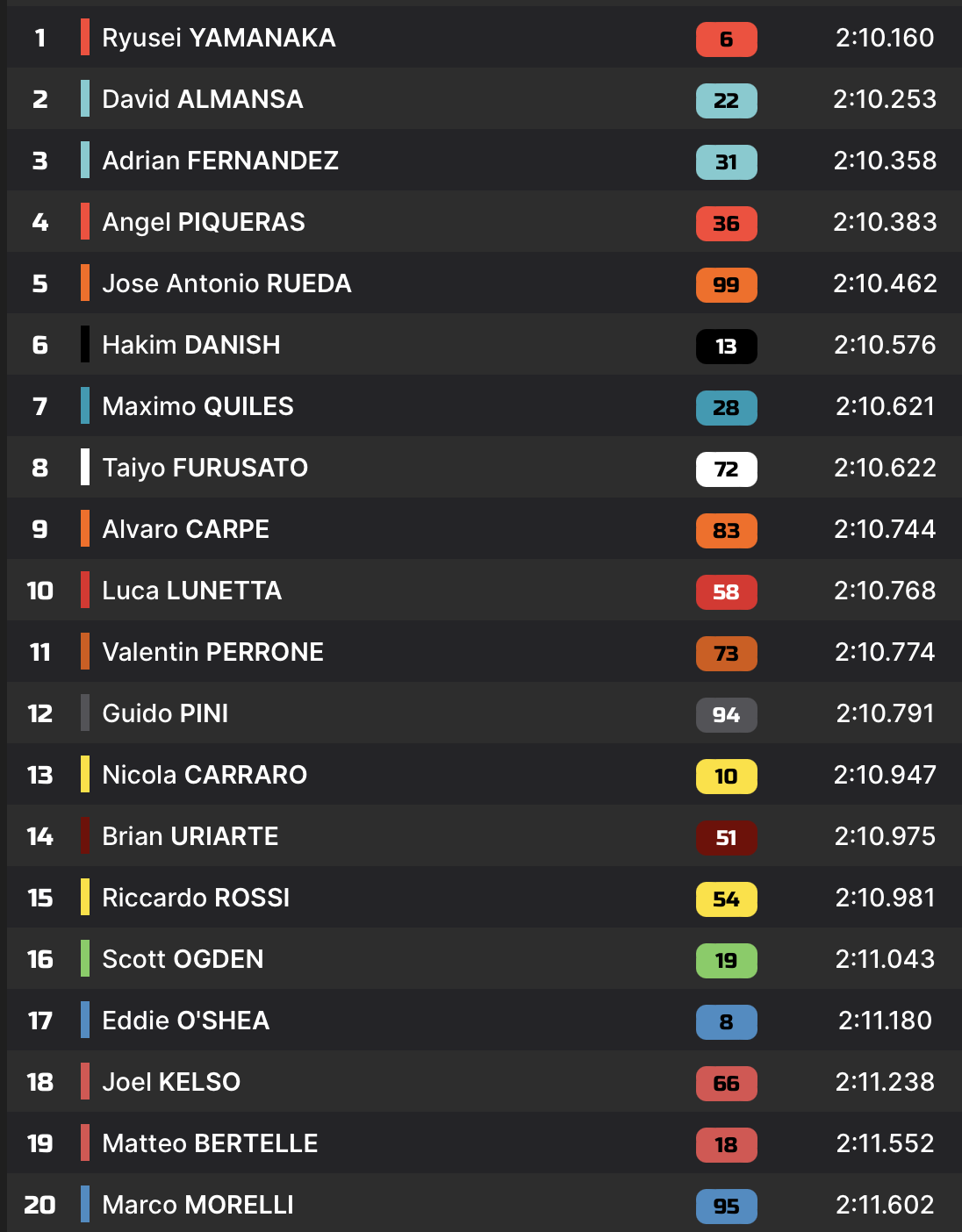Open Ryusei YAMANAKA rider name
Screen dimensions: 962x1232
click(x=219, y=38)
